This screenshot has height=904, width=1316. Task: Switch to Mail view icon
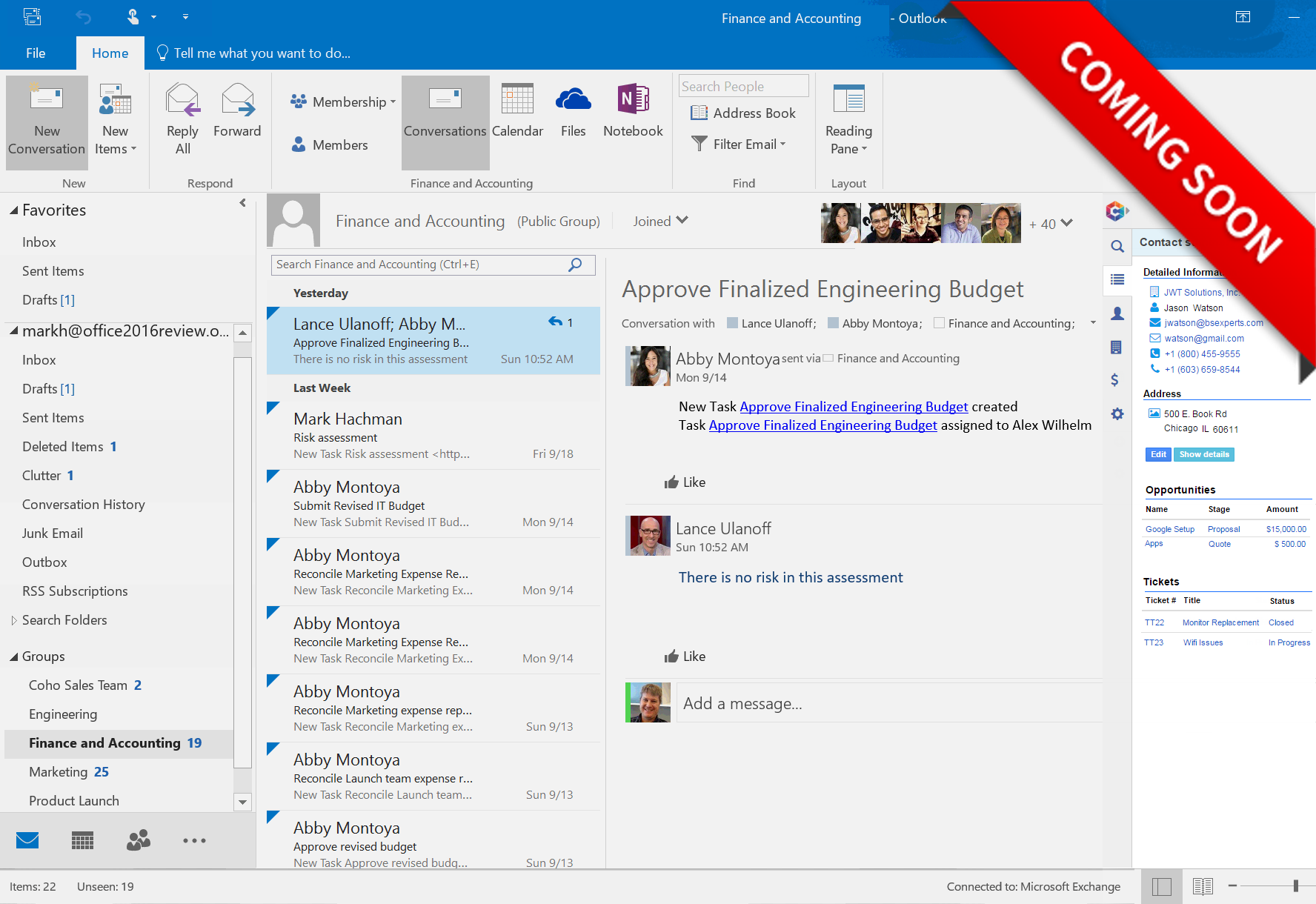(27, 840)
